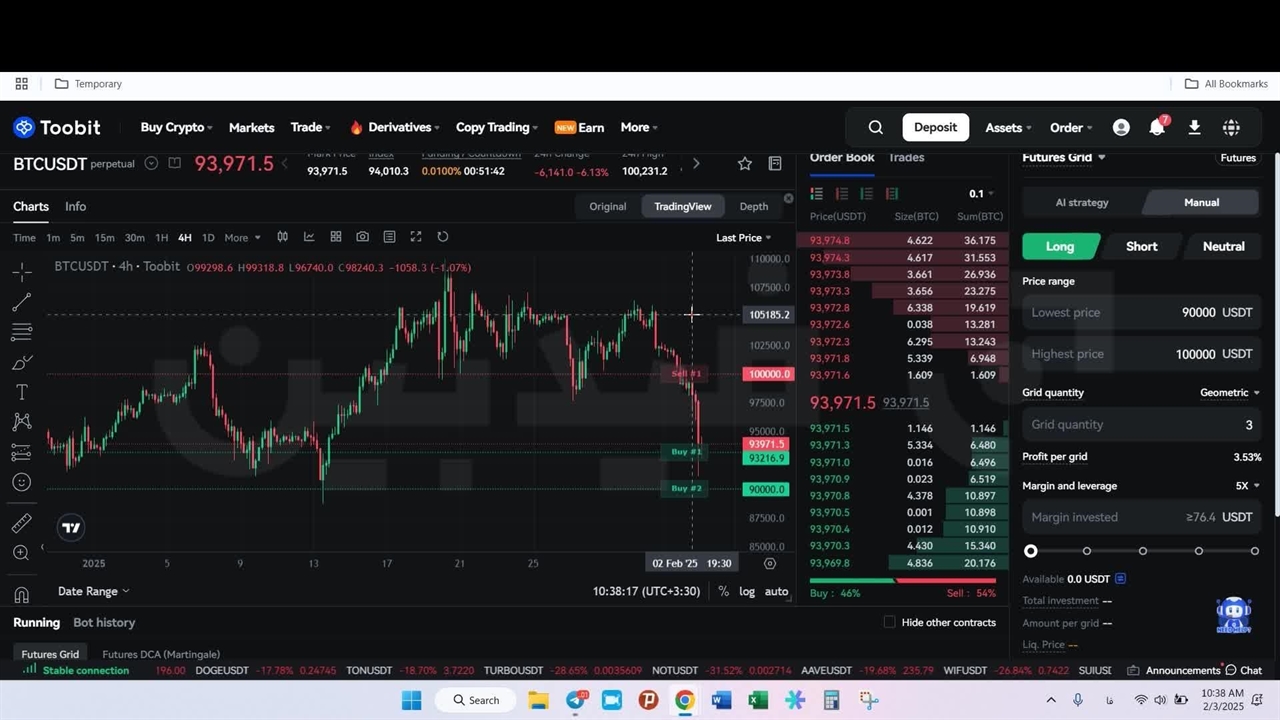Open the notifications bell
Screen dimensions: 1280x720
click(1157, 127)
